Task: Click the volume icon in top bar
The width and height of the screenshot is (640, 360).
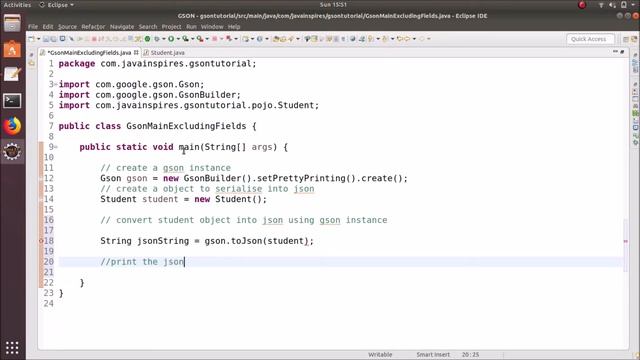Action: point(612,5)
